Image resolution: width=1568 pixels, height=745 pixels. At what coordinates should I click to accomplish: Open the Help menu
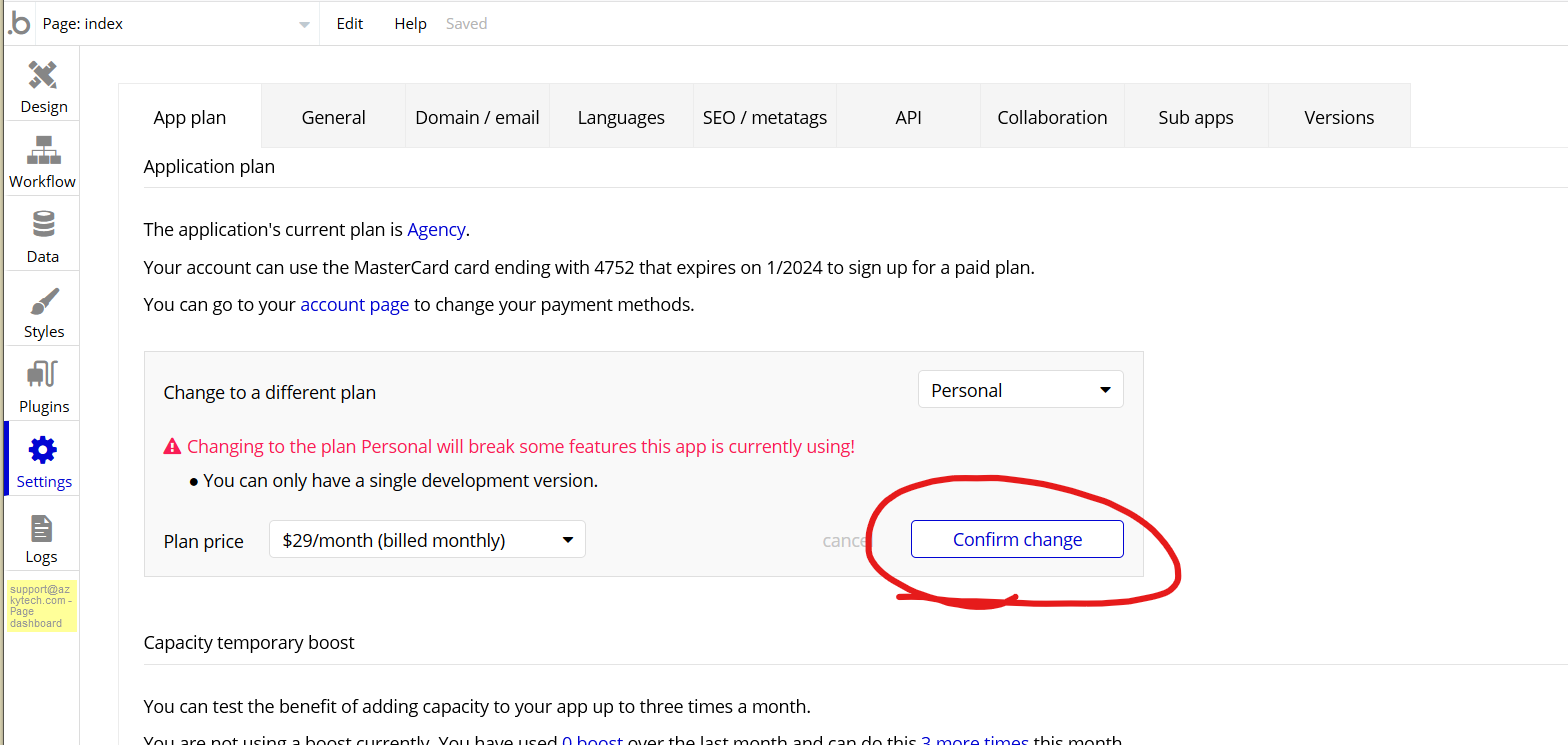point(410,24)
